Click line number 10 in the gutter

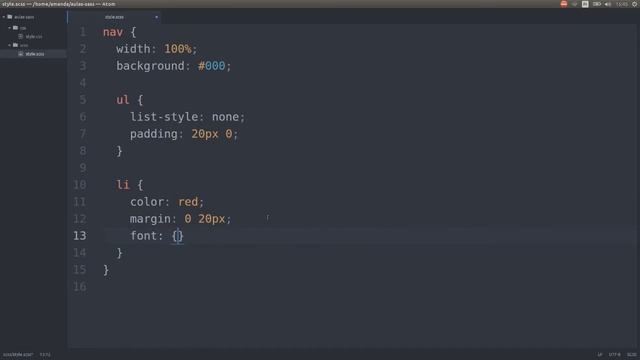pos(80,184)
